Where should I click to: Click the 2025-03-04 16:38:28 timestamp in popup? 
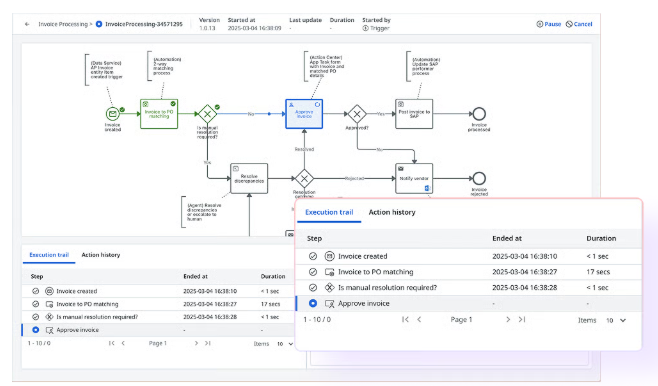click(525, 288)
